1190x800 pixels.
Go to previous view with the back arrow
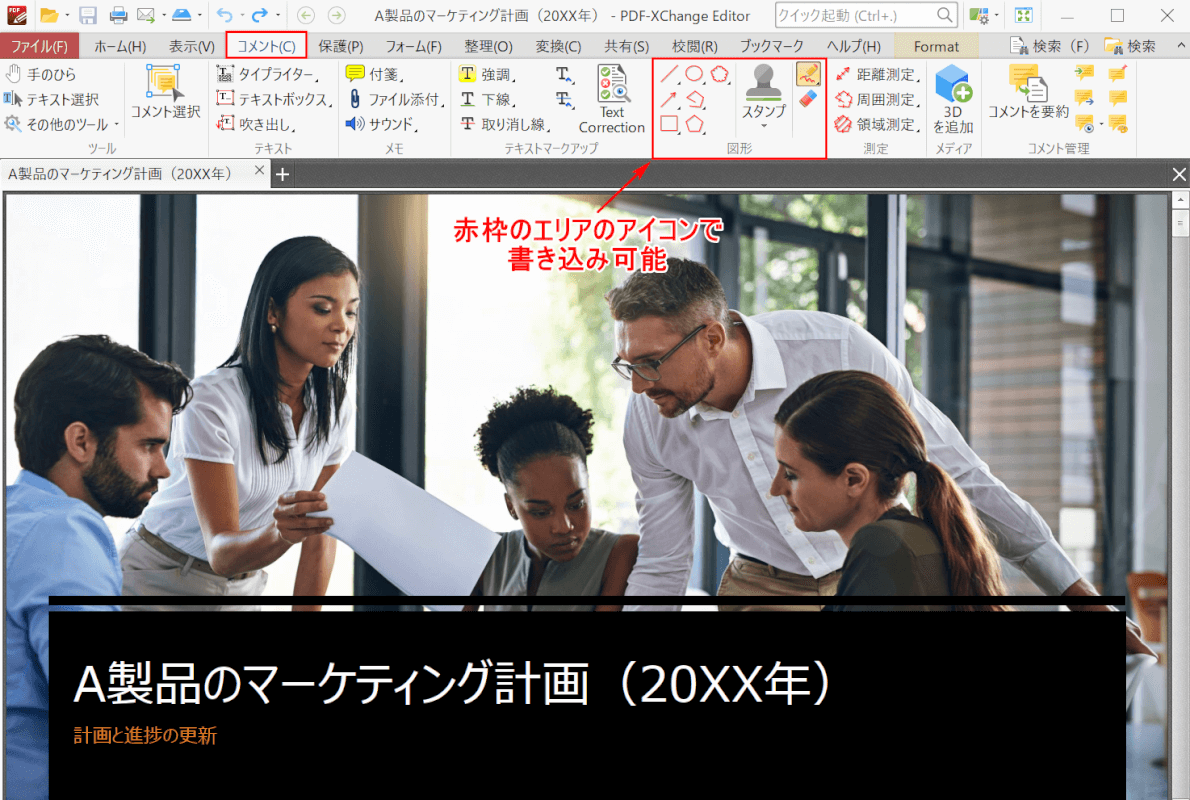[x=306, y=15]
